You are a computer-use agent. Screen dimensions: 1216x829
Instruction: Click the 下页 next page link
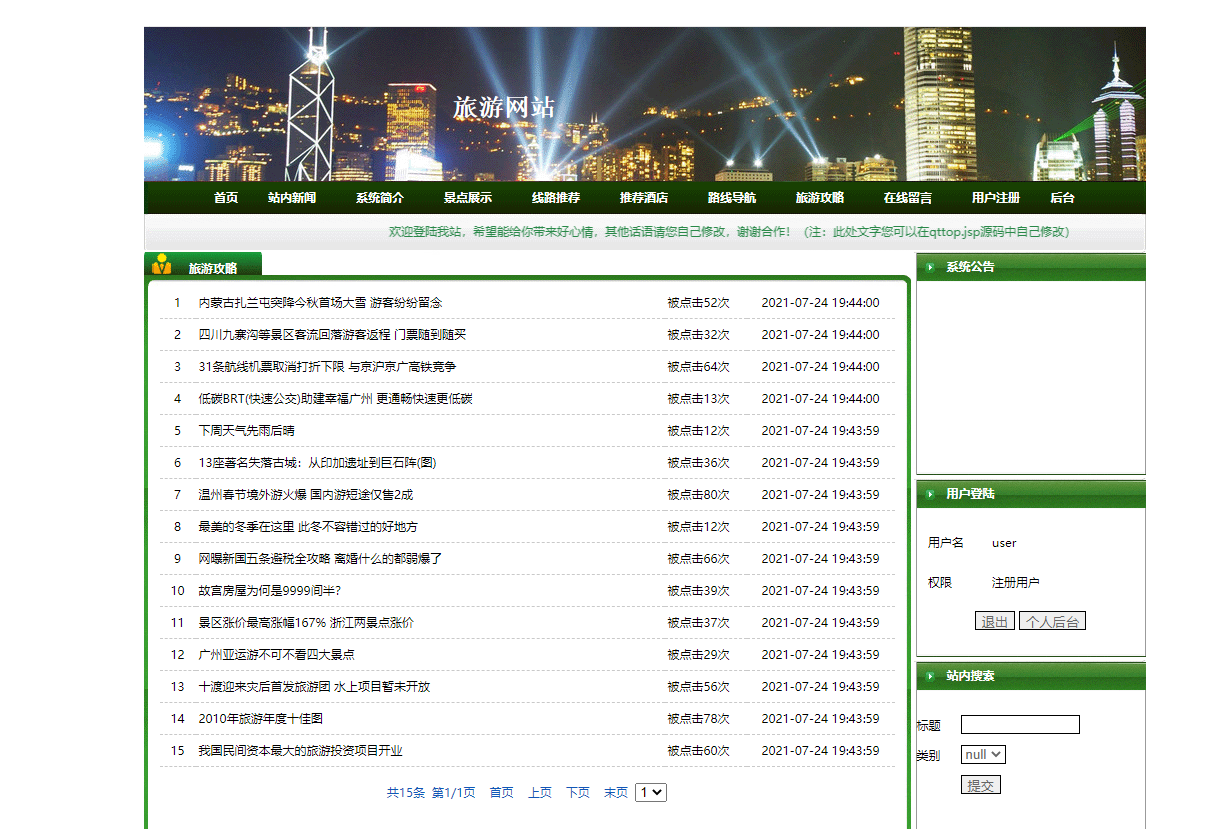pos(577,791)
